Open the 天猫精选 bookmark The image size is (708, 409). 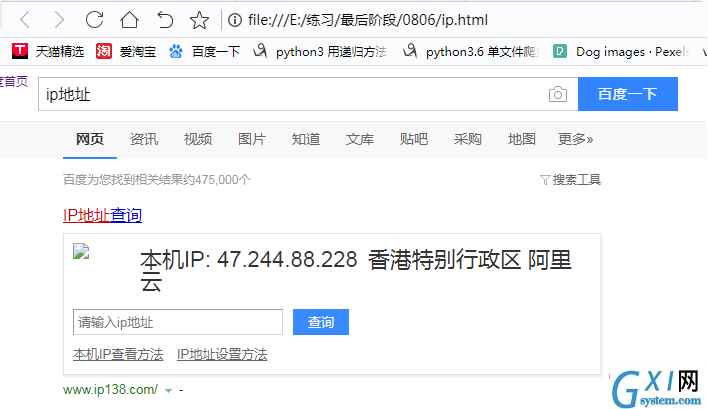pyautogui.click(x=48, y=51)
